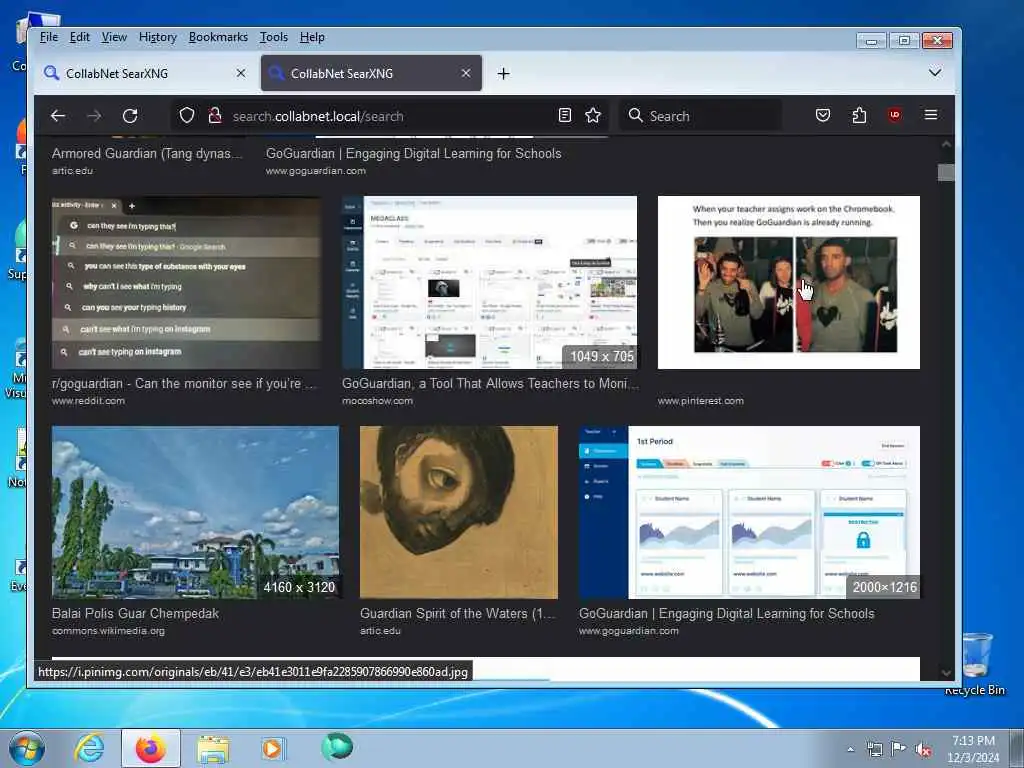The width and height of the screenshot is (1024, 768).
Task: Click 'GoGuardian, a Tool That Allows Teachers' title
Action: (x=490, y=383)
